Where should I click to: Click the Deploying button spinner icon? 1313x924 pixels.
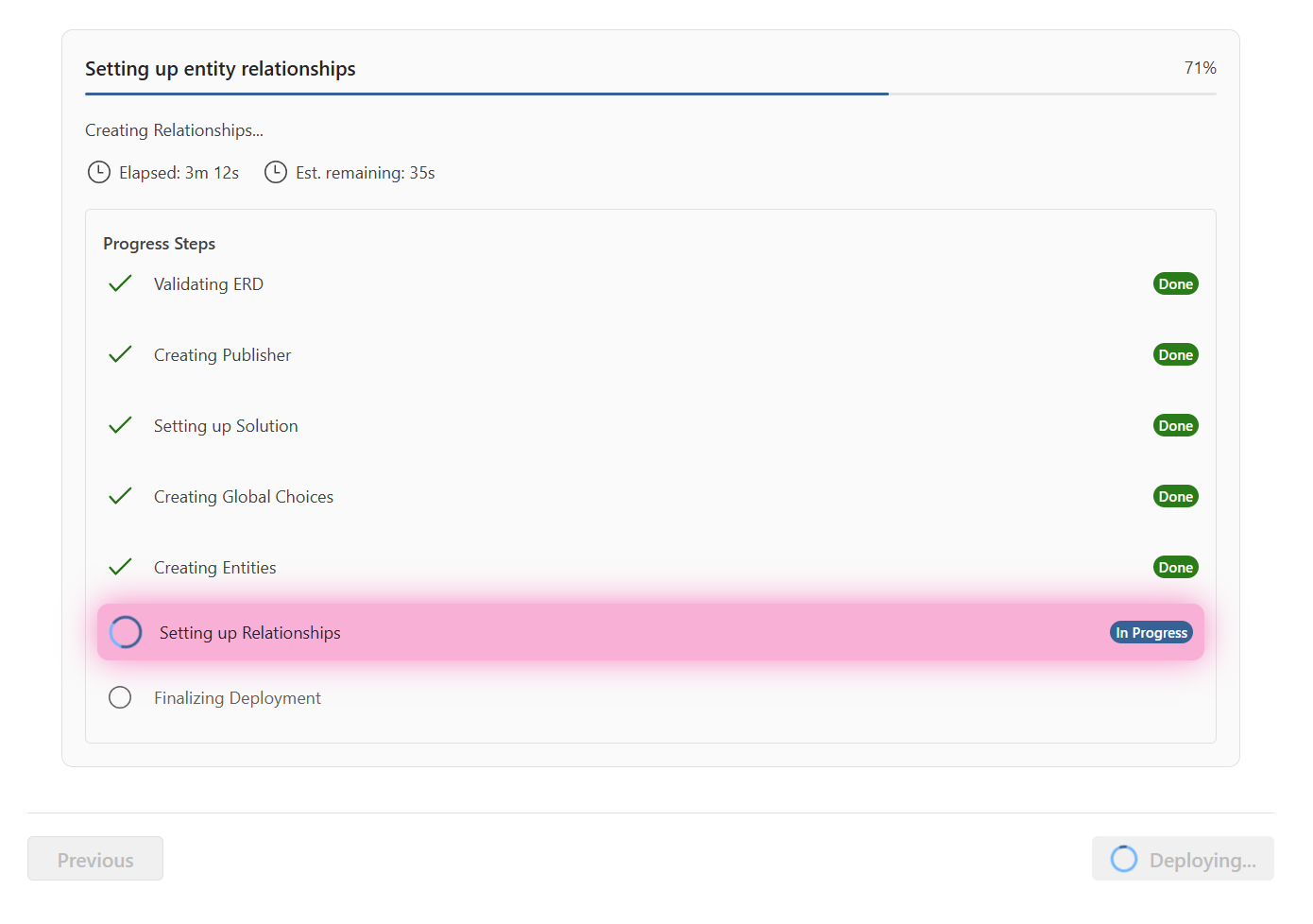click(1123, 859)
